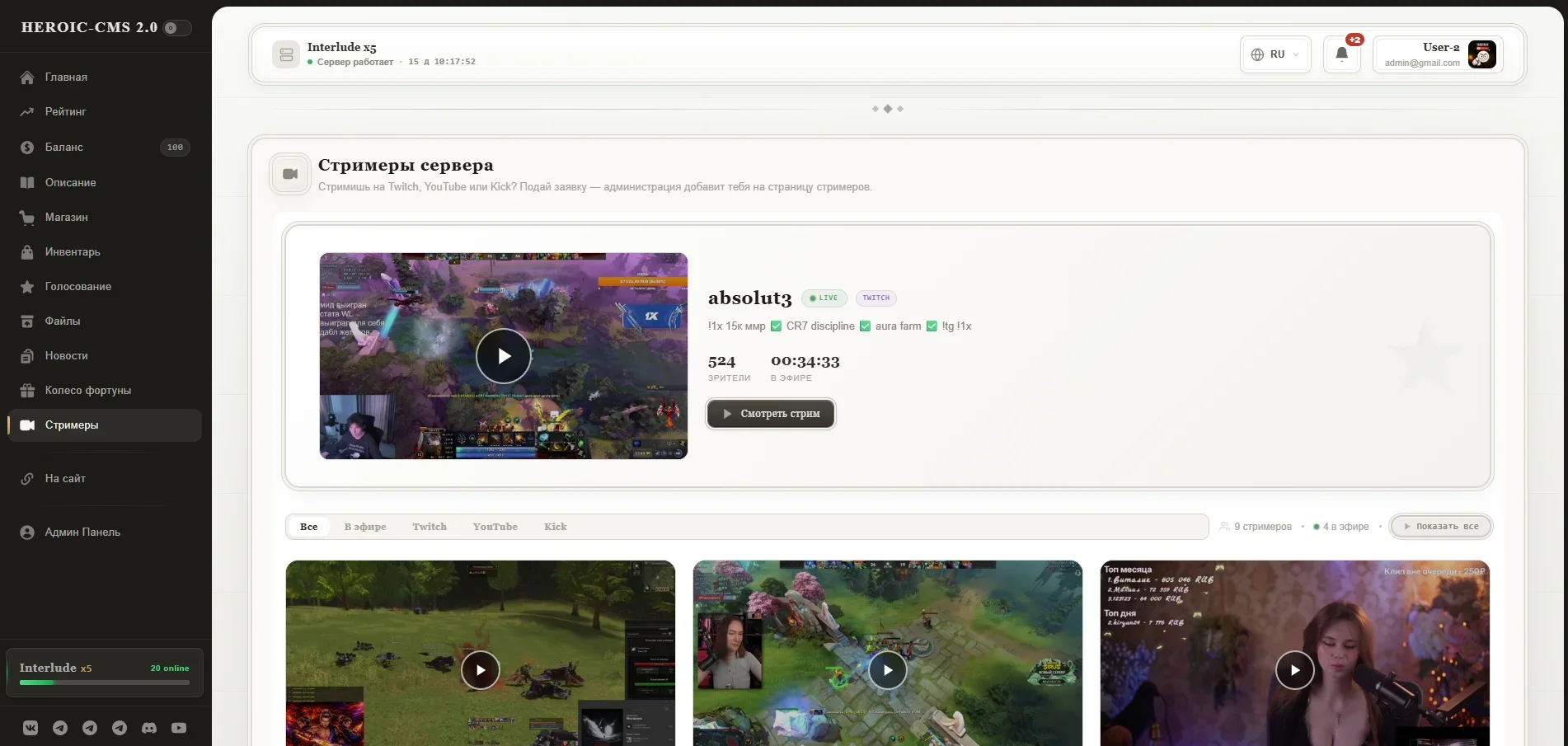Open the Баланс section with the coin icon
1568x746 pixels.
click(x=27, y=148)
